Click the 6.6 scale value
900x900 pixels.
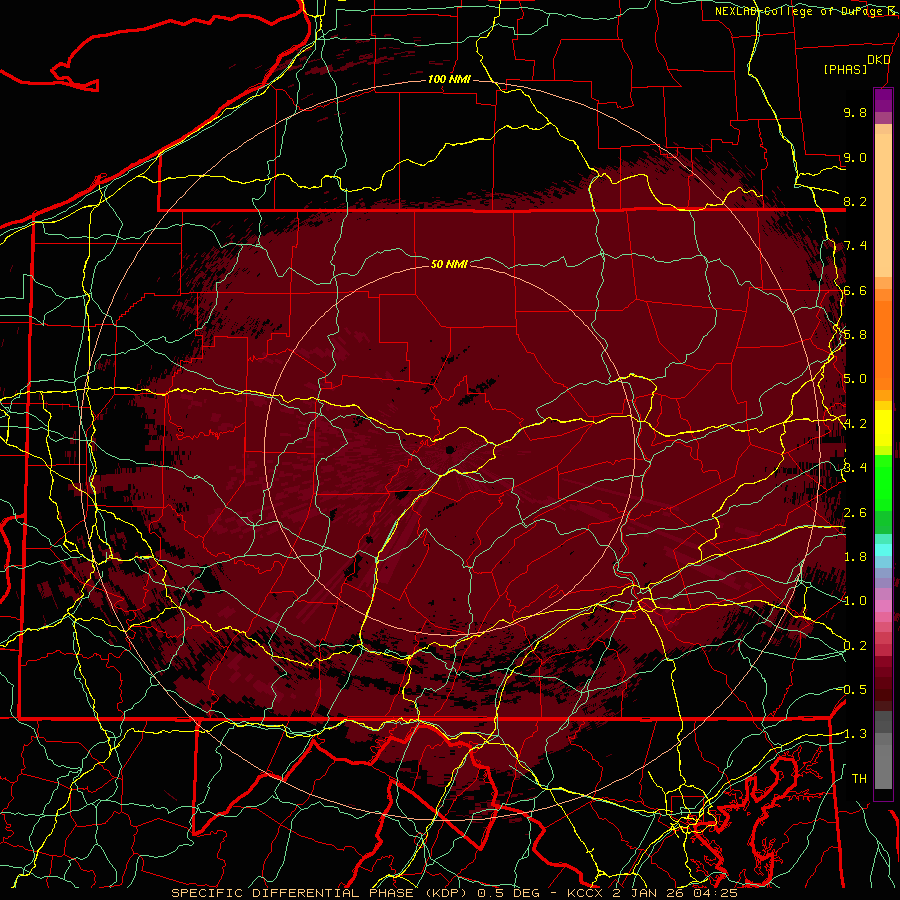[x=855, y=290]
